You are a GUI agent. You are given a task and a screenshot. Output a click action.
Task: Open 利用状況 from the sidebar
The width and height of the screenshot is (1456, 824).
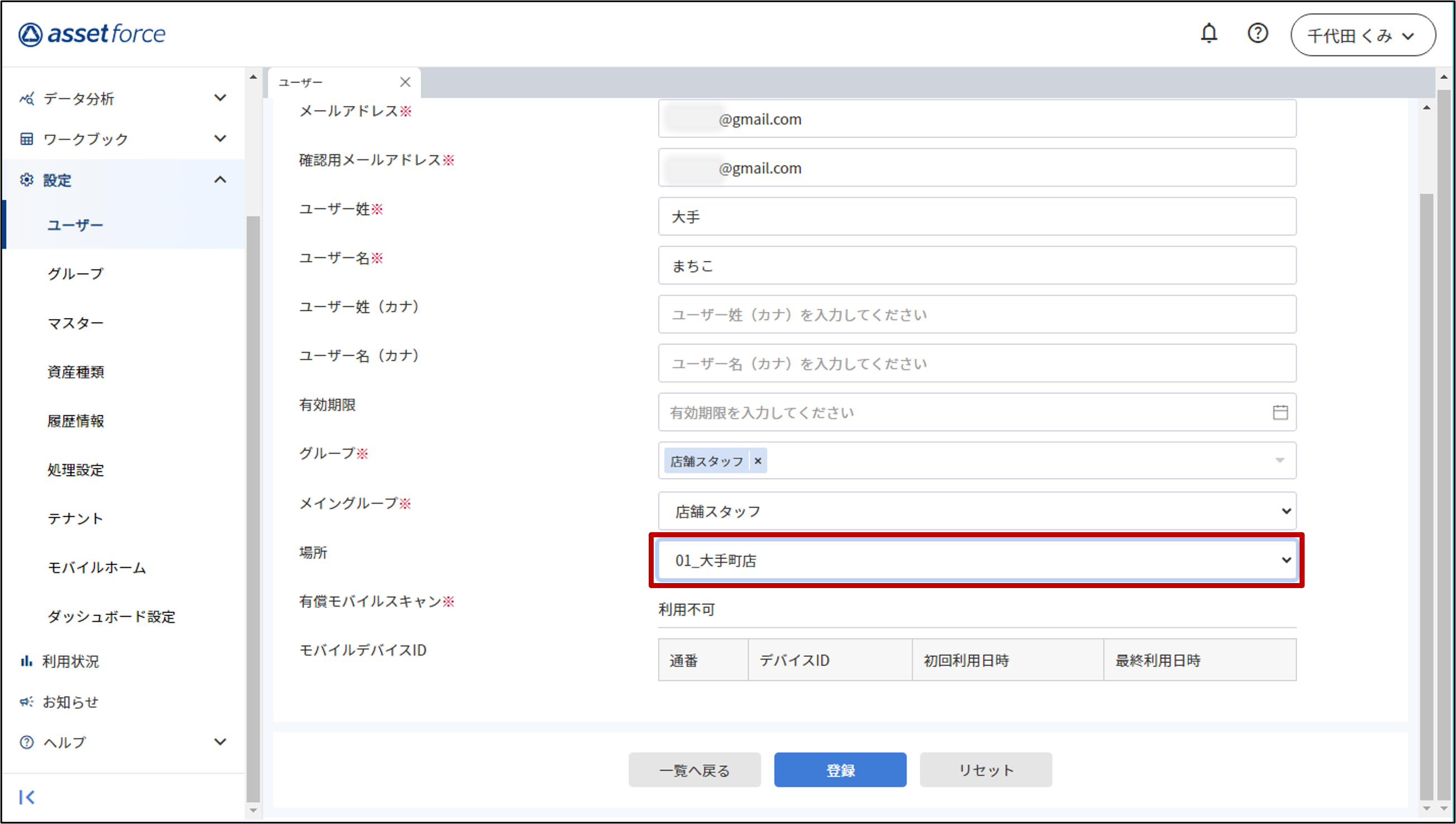click(70, 660)
